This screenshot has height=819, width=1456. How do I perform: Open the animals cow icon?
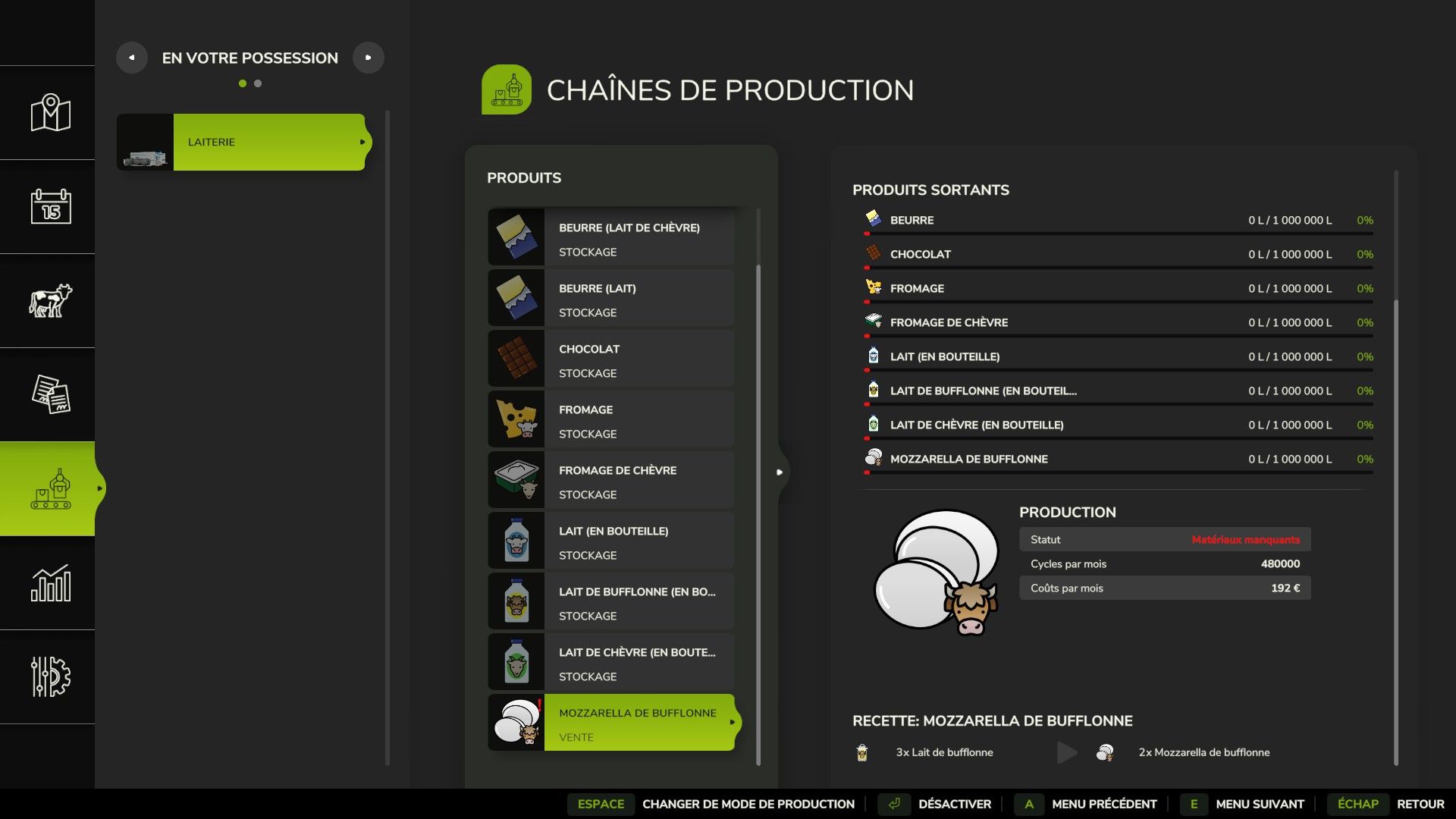pyautogui.click(x=50, y=300)
